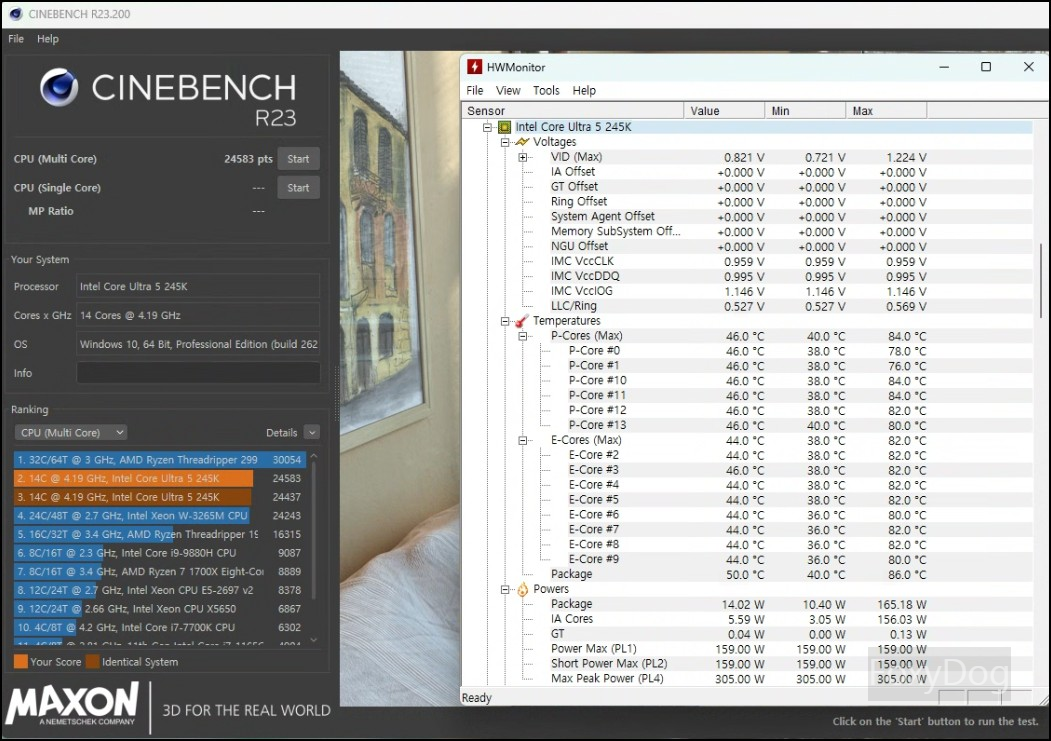
Task: Collapse the Temperatures tree node
Action: (x=505, y=322)
